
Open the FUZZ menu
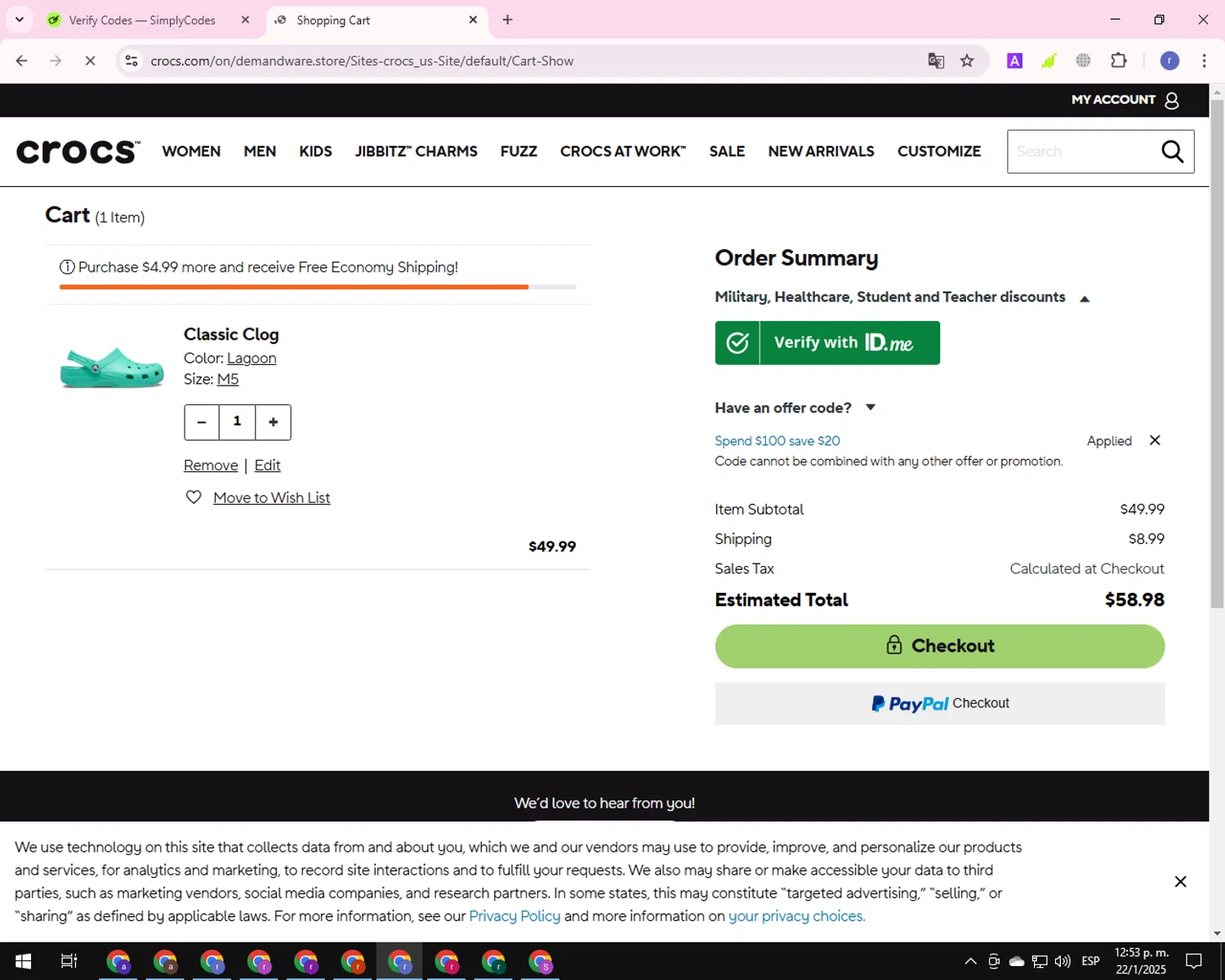[519, 151]
